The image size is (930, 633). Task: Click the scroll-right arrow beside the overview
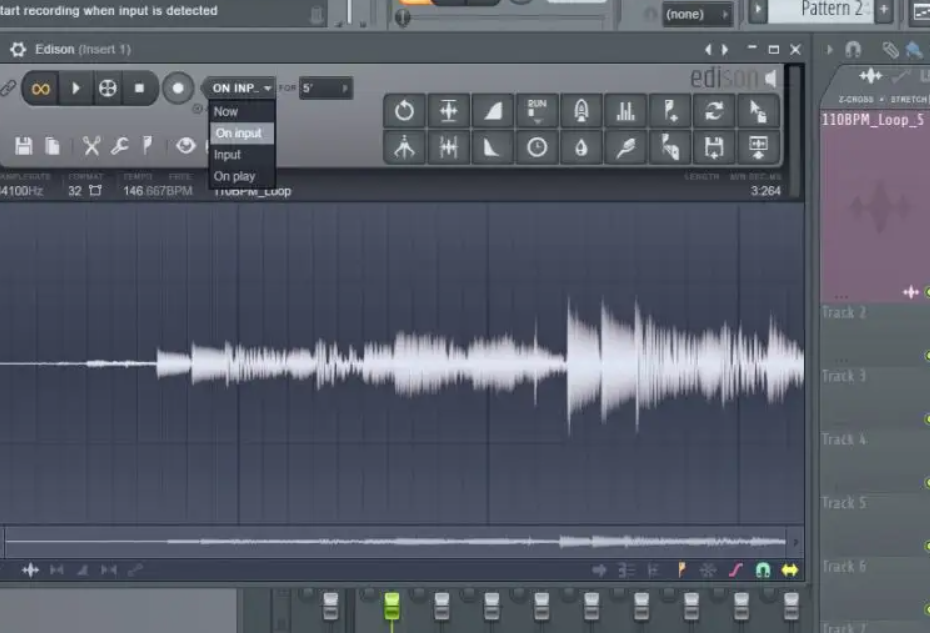(795, 542)
